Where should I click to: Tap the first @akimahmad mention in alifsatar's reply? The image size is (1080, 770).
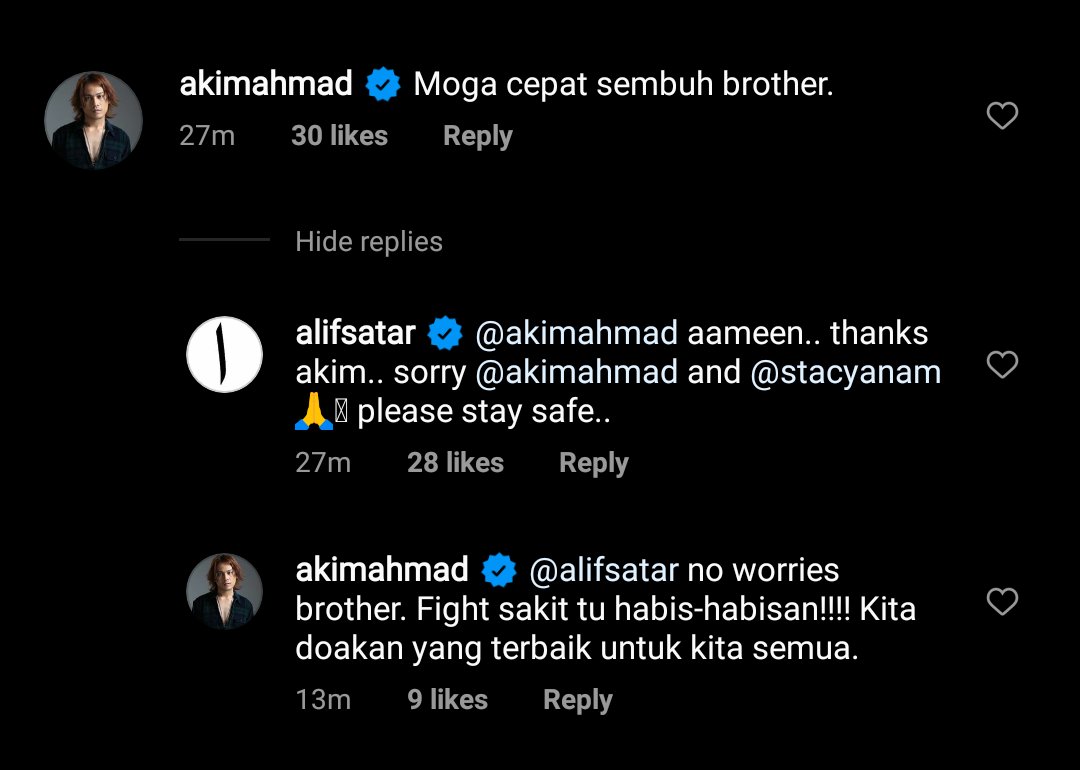pyautogui.click(x=577, y=333)
